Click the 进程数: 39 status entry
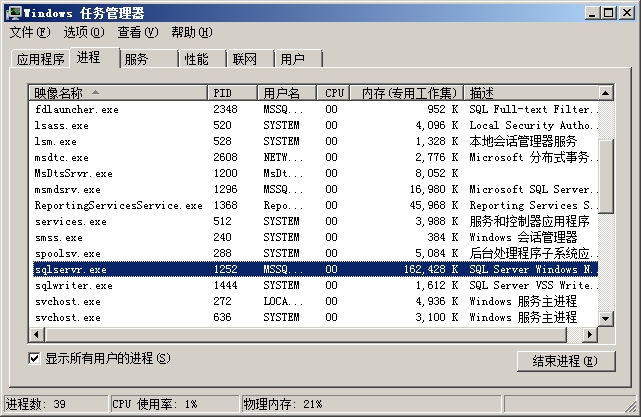Screen dimensions: 641x417 tap(56, 404)
